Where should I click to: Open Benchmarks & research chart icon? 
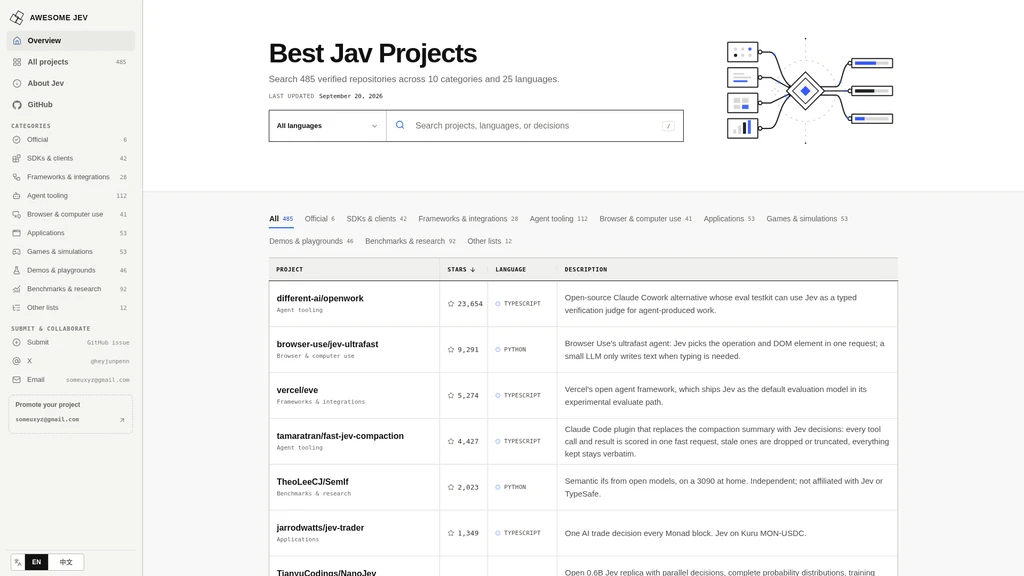16,289
